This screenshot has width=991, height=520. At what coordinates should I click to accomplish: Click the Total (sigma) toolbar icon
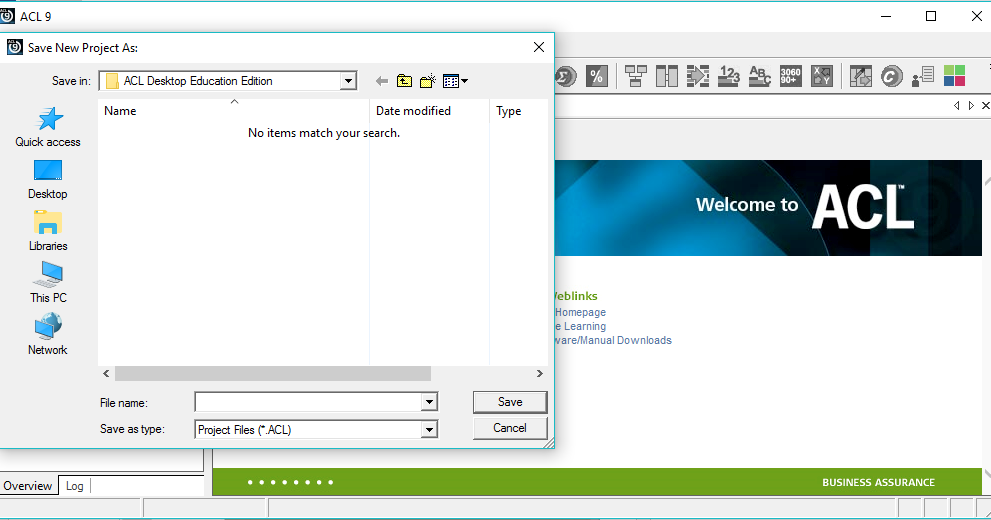point(566,76)
